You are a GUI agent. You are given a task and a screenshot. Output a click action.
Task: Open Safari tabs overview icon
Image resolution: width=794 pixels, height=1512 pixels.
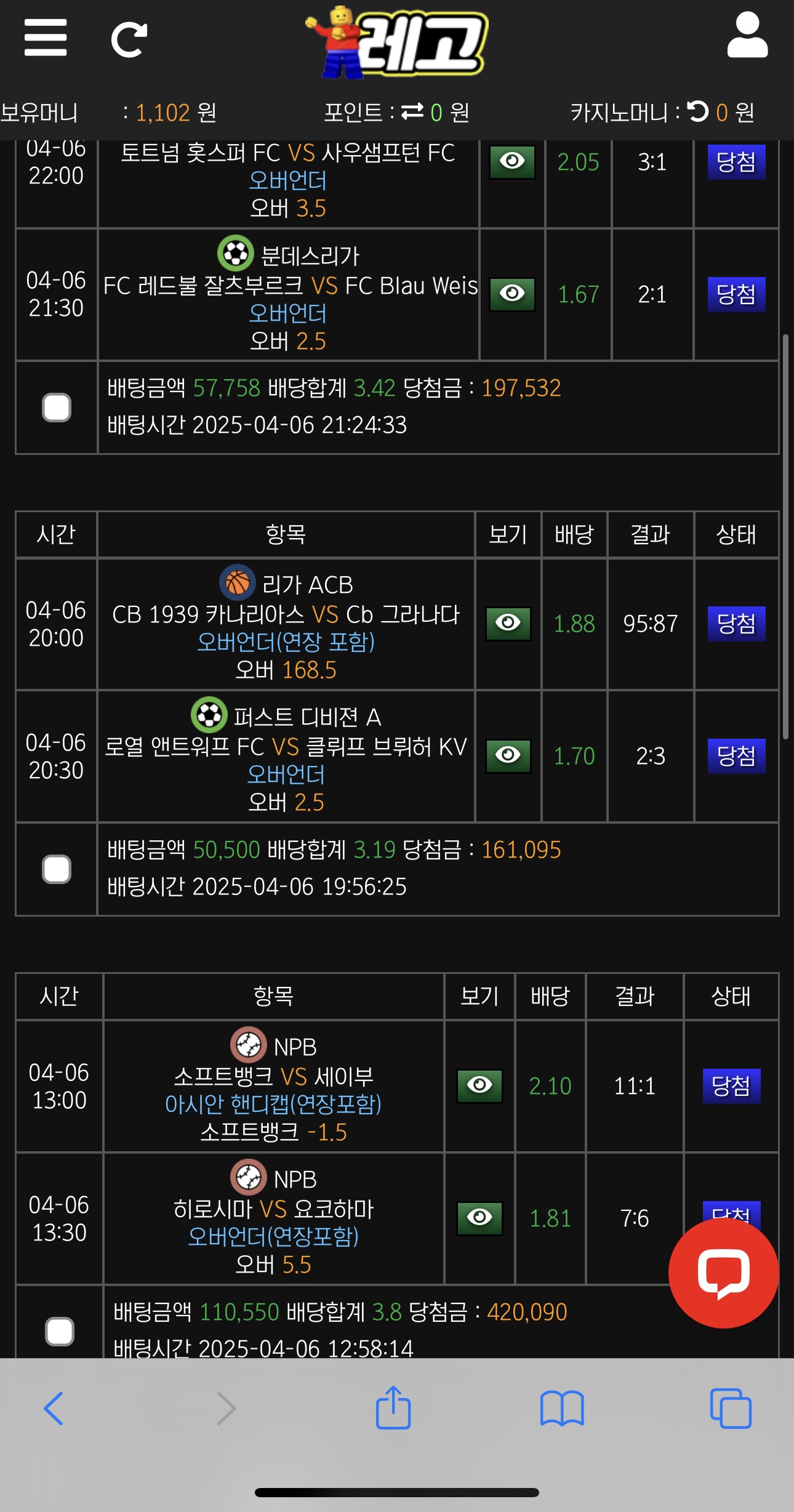pos(731,1408)
